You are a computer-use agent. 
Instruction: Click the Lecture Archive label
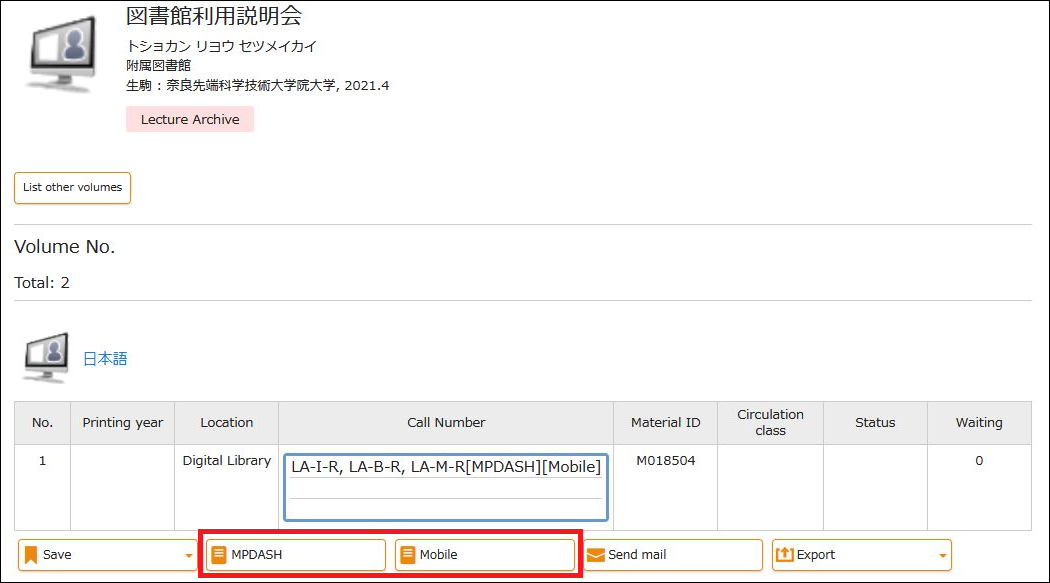(x=190, y=119)
